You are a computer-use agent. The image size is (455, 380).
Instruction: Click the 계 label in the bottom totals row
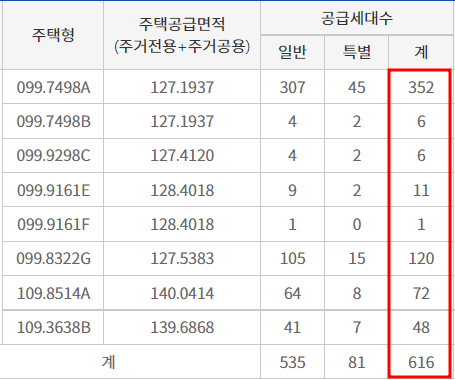[108, 362]
